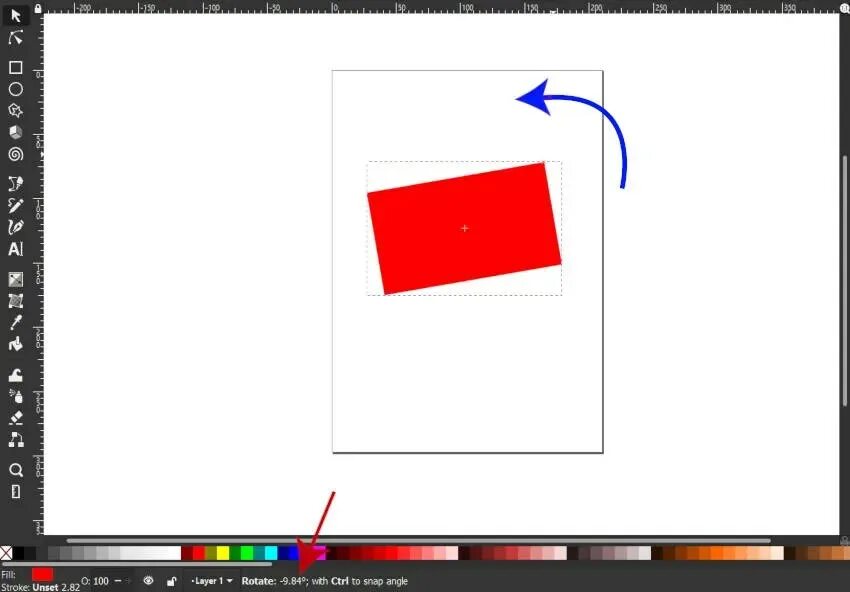
Task: Click the opacity value field showing 100
Action: [101, 581]
